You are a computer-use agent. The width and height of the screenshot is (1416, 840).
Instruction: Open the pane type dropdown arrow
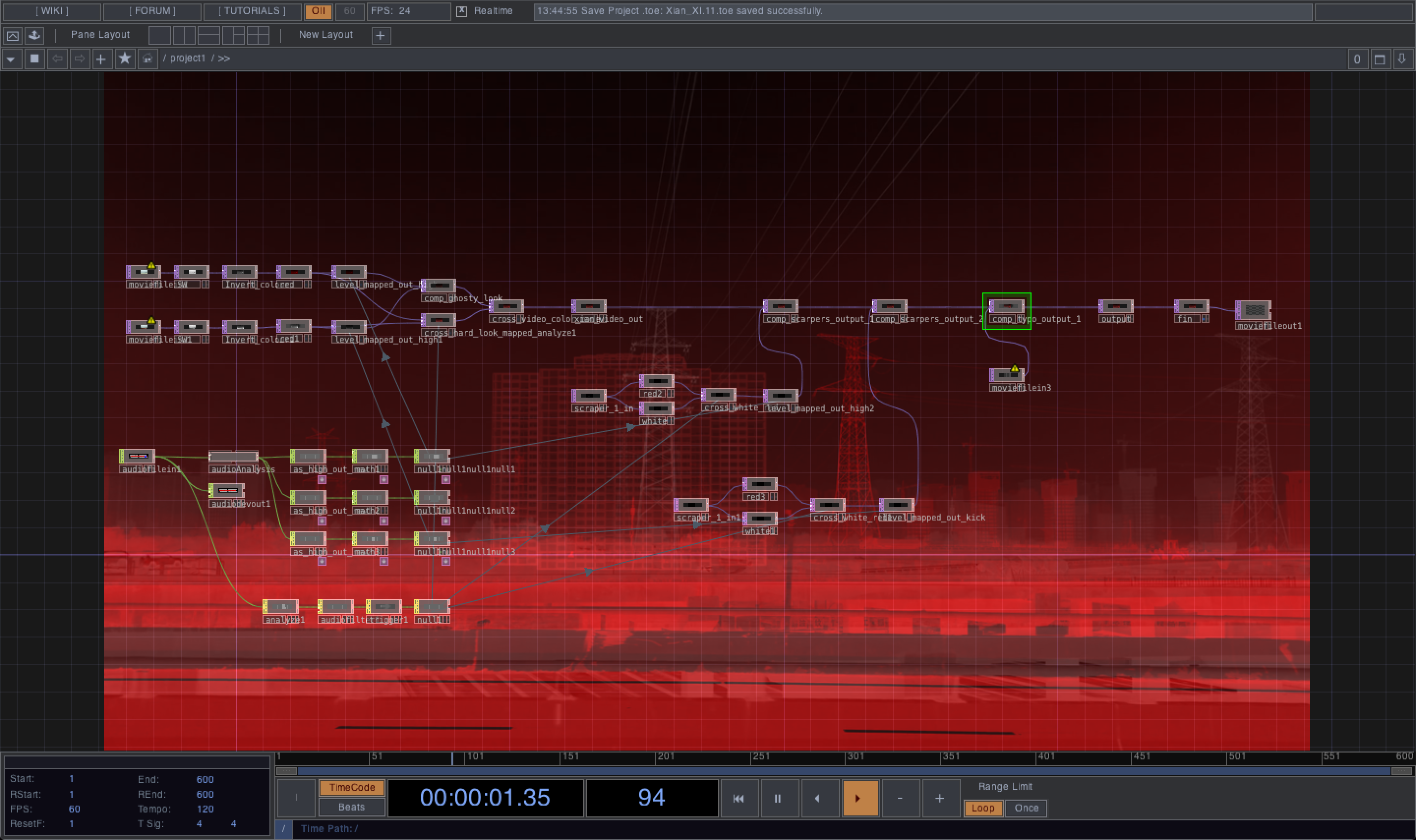pyautogui.click(x=11, y=59)
